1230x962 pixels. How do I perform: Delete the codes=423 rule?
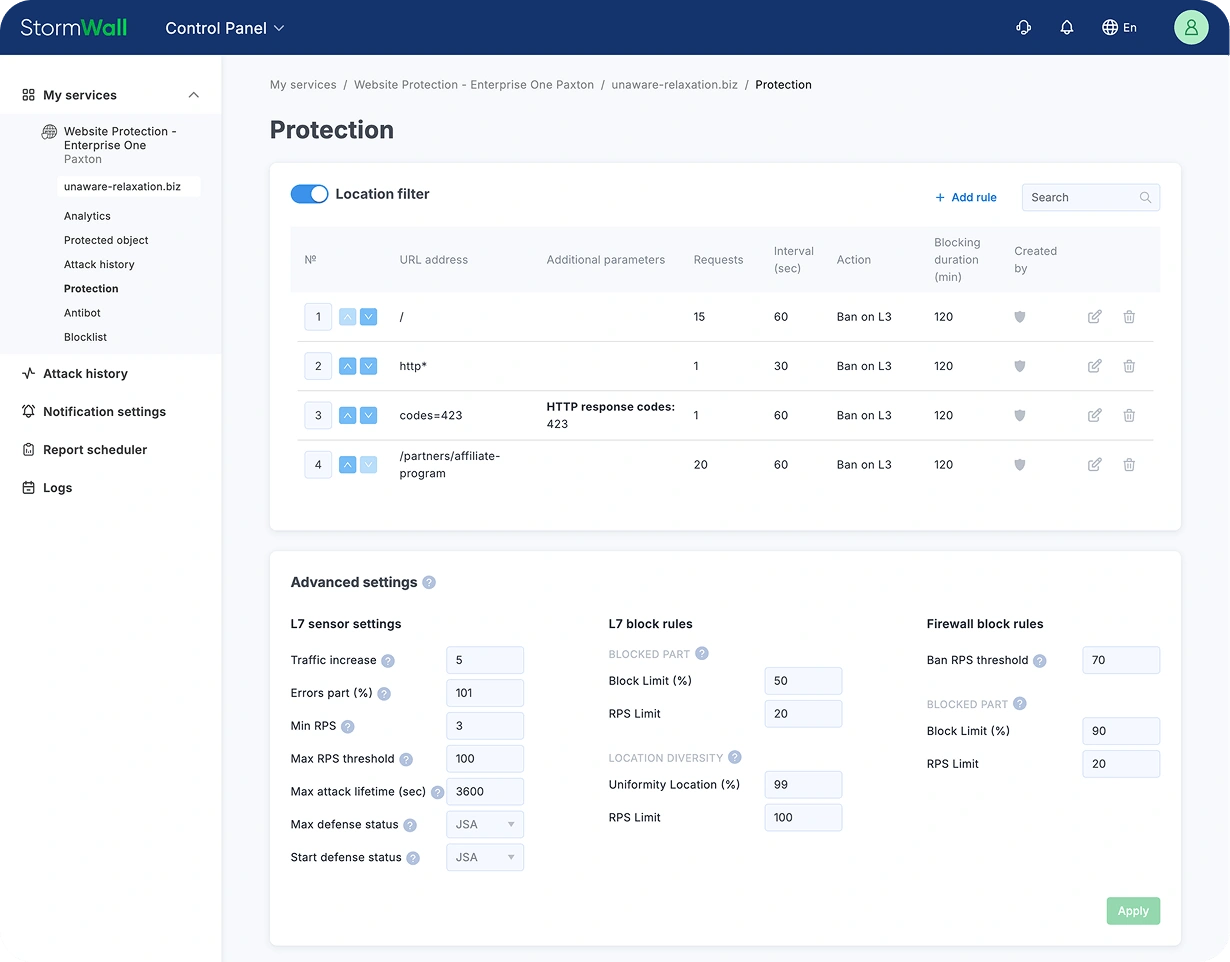(x=1129, y=415)
